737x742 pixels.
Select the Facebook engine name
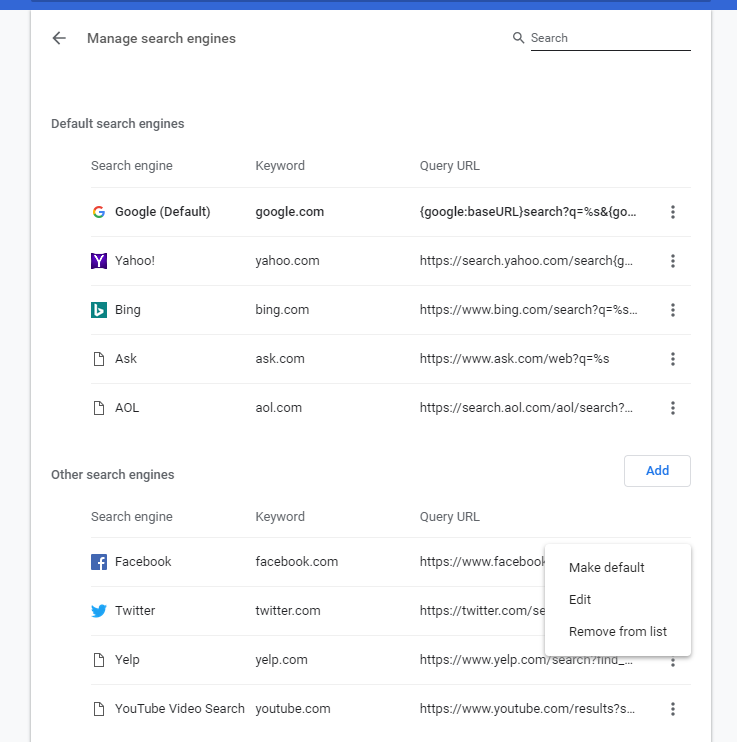tap(143, 562)
